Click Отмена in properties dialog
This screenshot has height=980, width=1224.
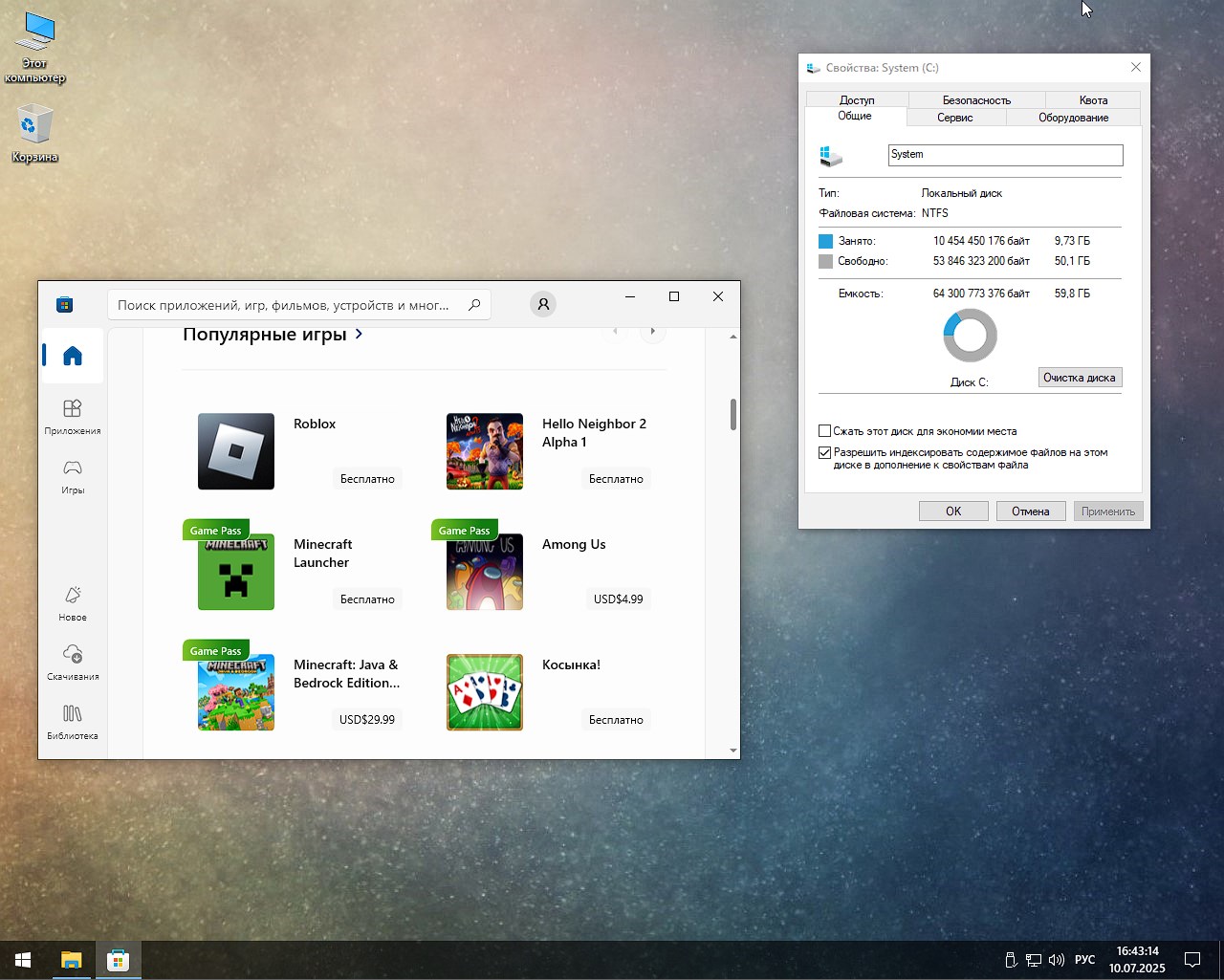coord(1031,512)
